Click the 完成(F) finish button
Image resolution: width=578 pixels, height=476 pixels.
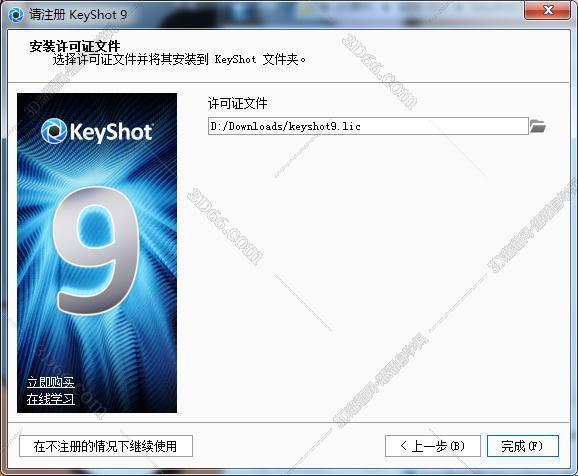coord(523,446)
